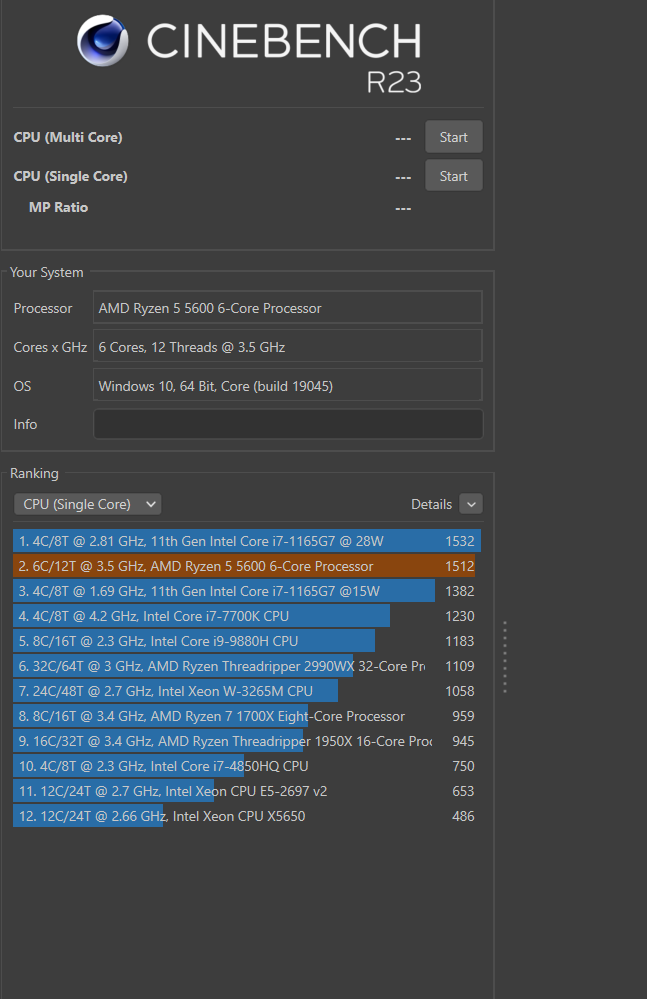This screenshot has height=999, width=647.
Task: Click the Cinebench logo sphere icon
Action: click(x=103, y=41)
